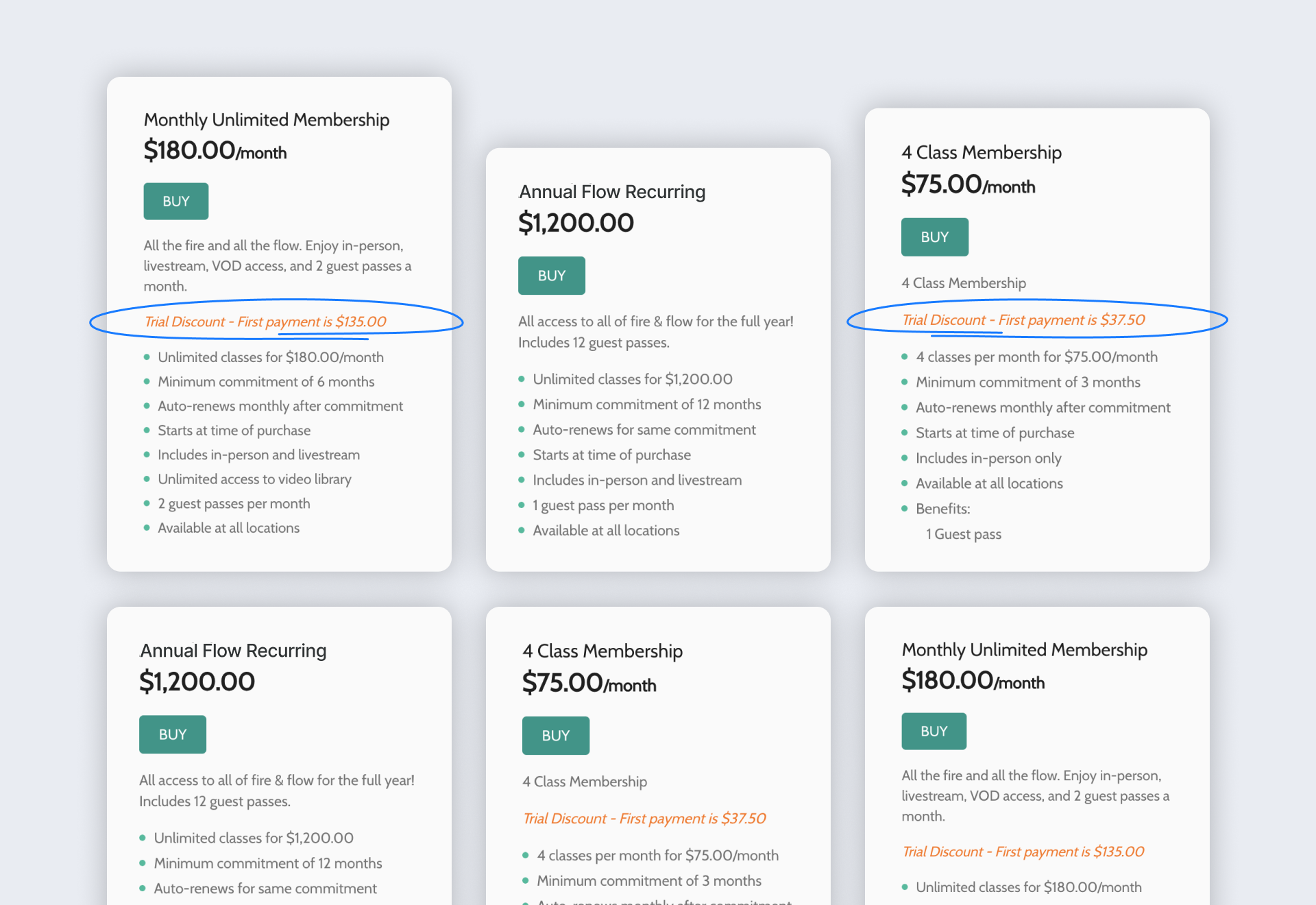
Task: Click BUY on the 4 Class Membership card
Action: pos(934,237)
